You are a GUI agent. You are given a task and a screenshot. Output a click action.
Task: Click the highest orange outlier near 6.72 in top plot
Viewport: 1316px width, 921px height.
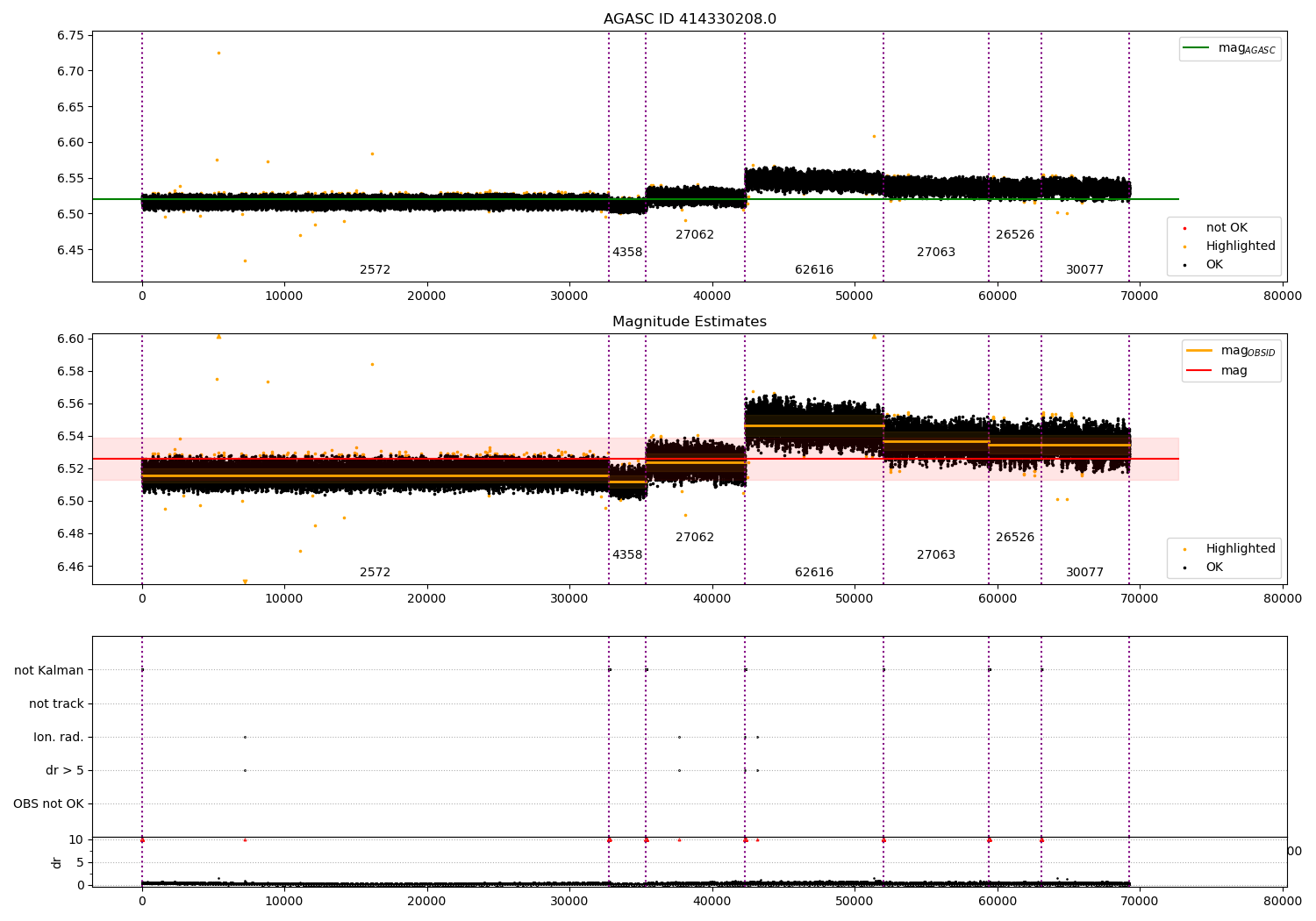point(218,53)
